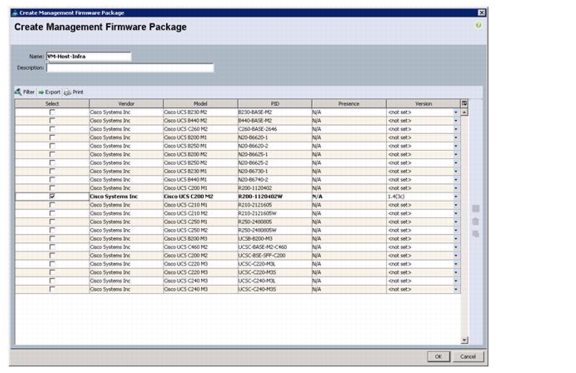Image resolution: width=576 pixels, height=373 pixels.
Task: Open version dropdown for Cisco UCS B230 M2
Action: point(456,112)
